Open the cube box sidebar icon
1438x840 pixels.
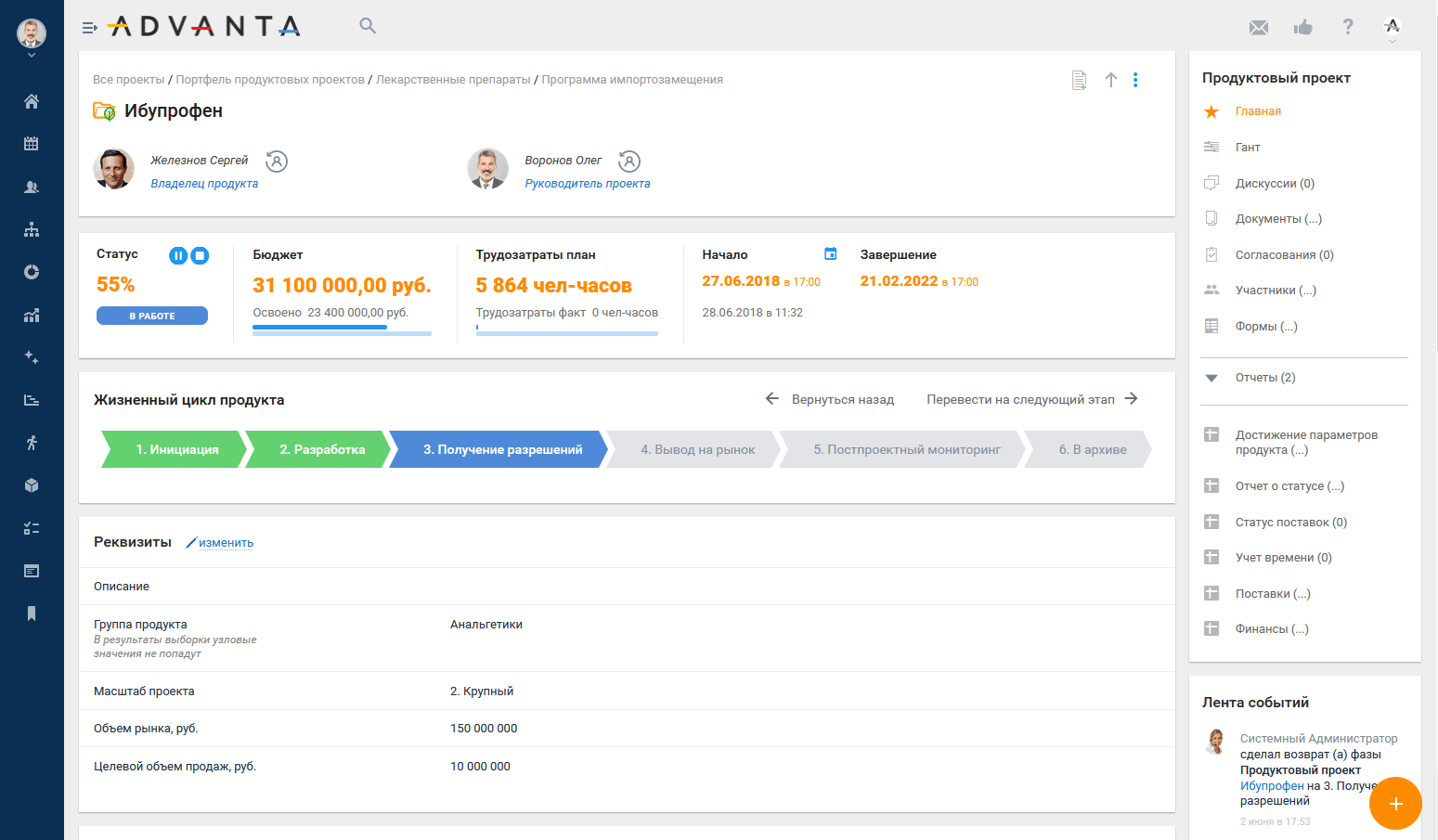coord(32,485)
